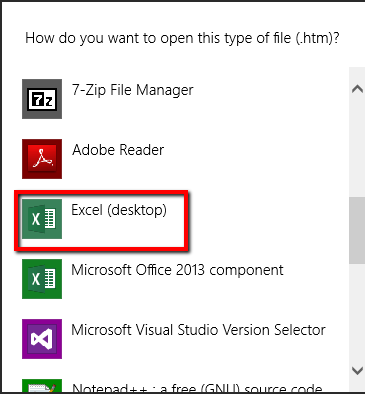Choose the Notepad++ source code entry

pyautogui.click(x=197, y=388)
